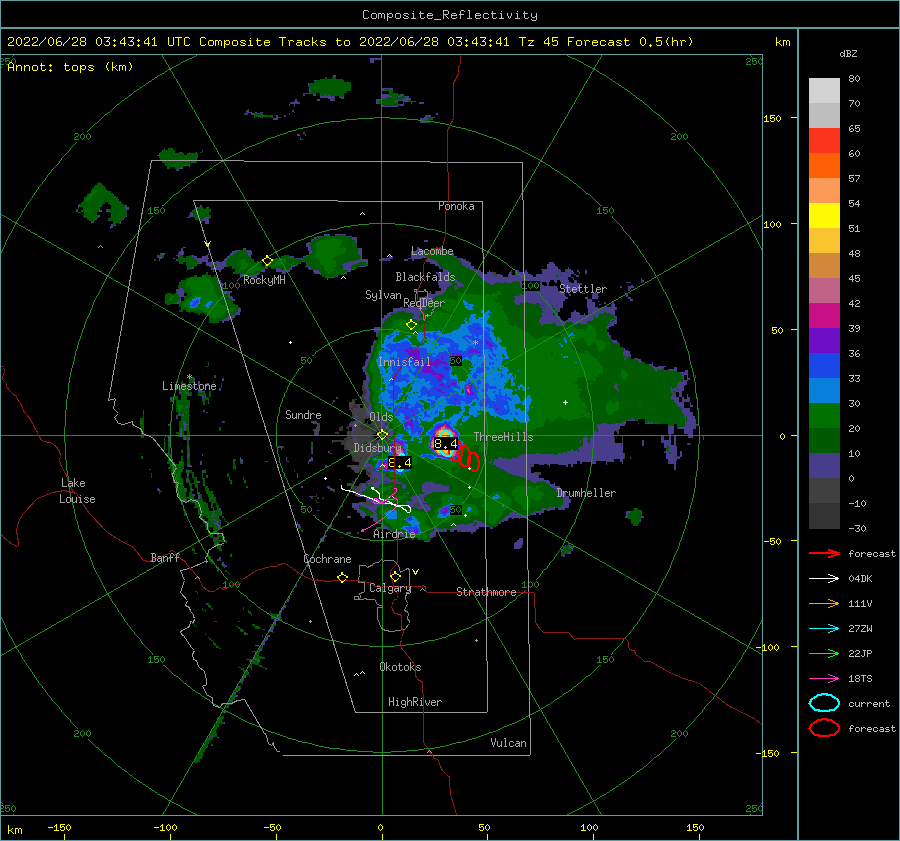Click the ThreeHills town label
Image resolution: width=900 pixels, height=841 pixels.
tap(503, 437)
